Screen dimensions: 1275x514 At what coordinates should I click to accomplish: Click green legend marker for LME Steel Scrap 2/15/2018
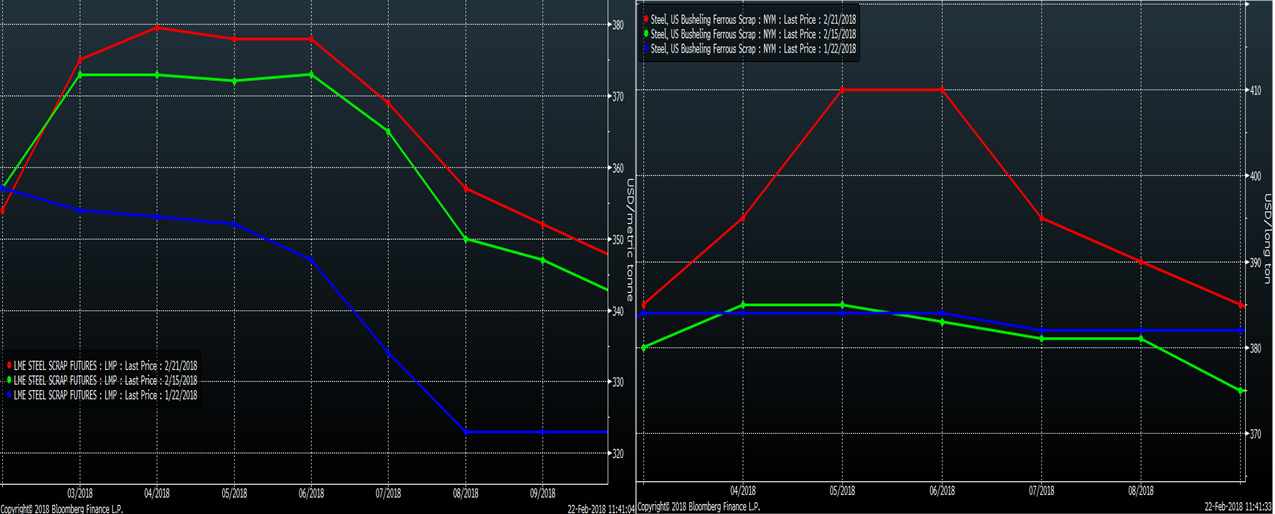[x=10, y=380]
